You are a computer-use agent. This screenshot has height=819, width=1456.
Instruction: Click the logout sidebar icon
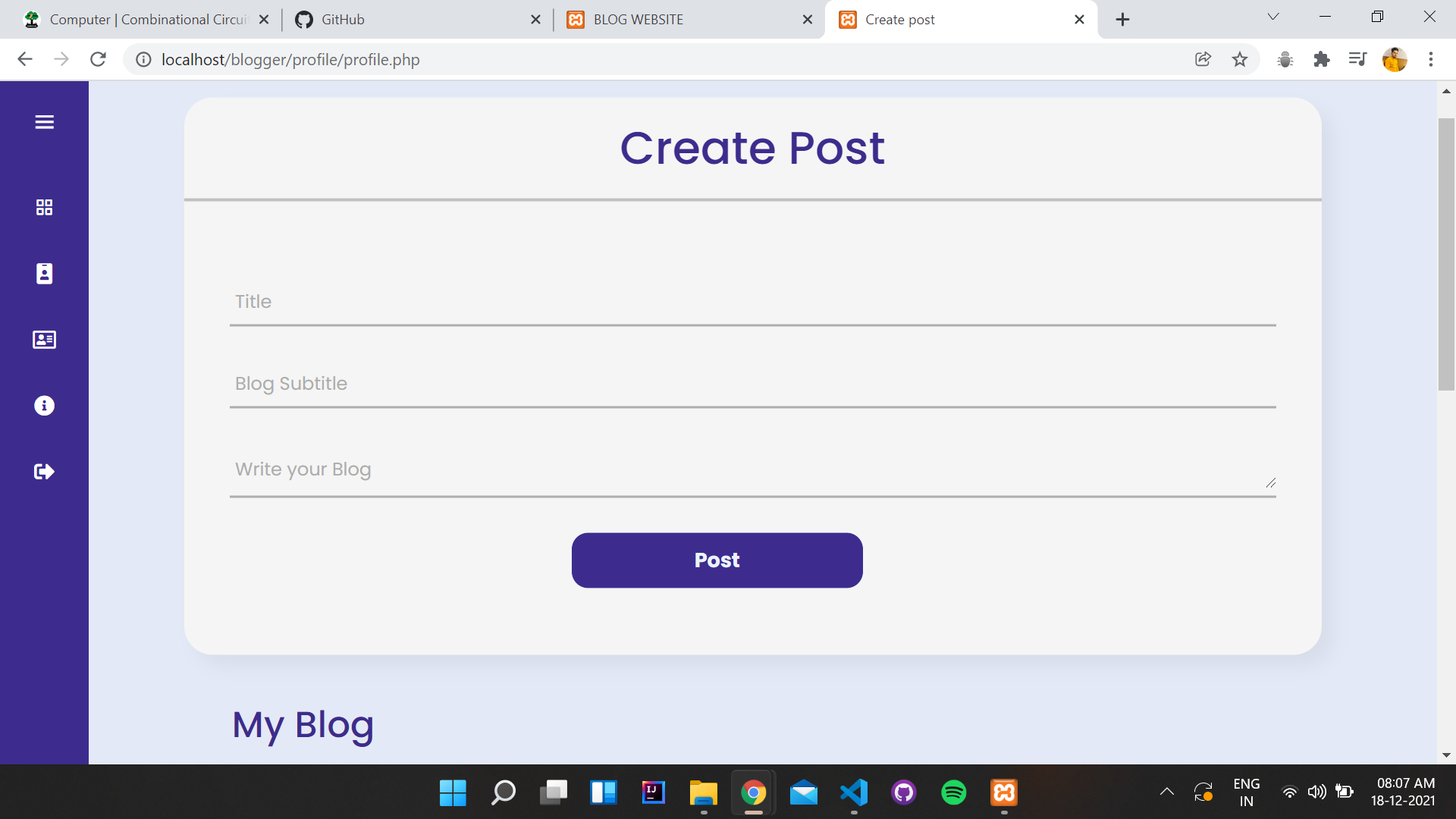click(44, 472)
